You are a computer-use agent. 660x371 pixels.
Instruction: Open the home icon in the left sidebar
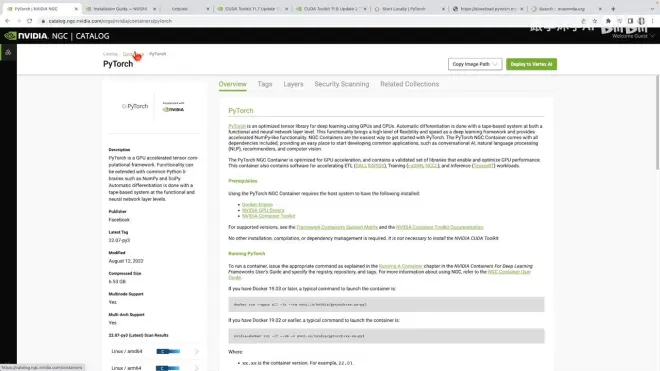8,52
